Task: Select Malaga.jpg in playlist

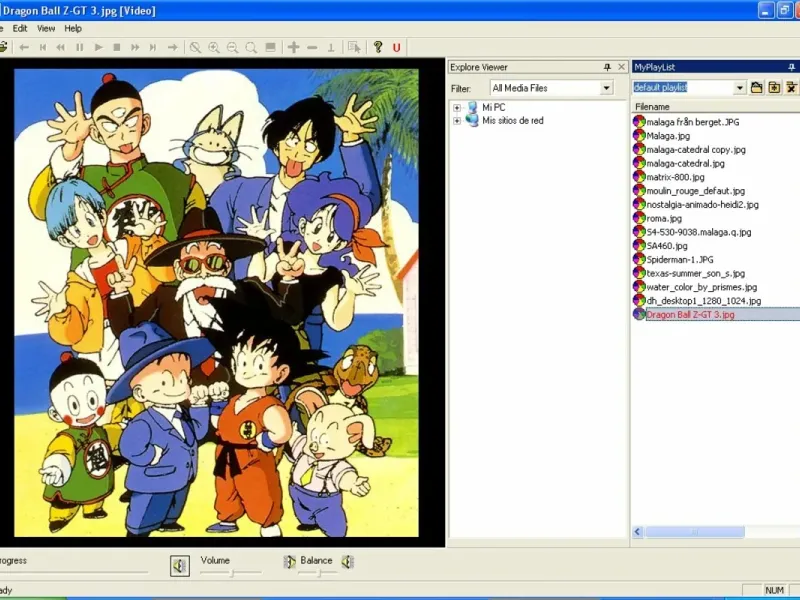Action: 668,136
